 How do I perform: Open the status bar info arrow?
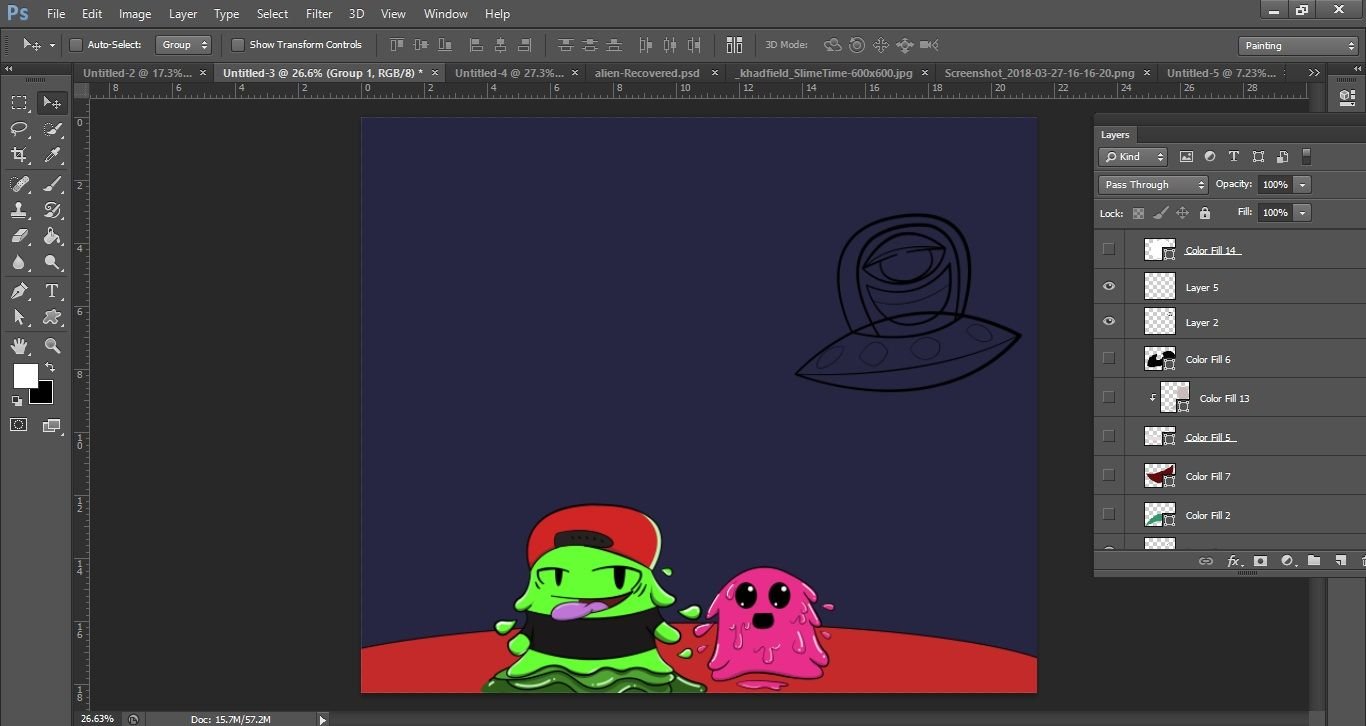click(x=322, y=719)
